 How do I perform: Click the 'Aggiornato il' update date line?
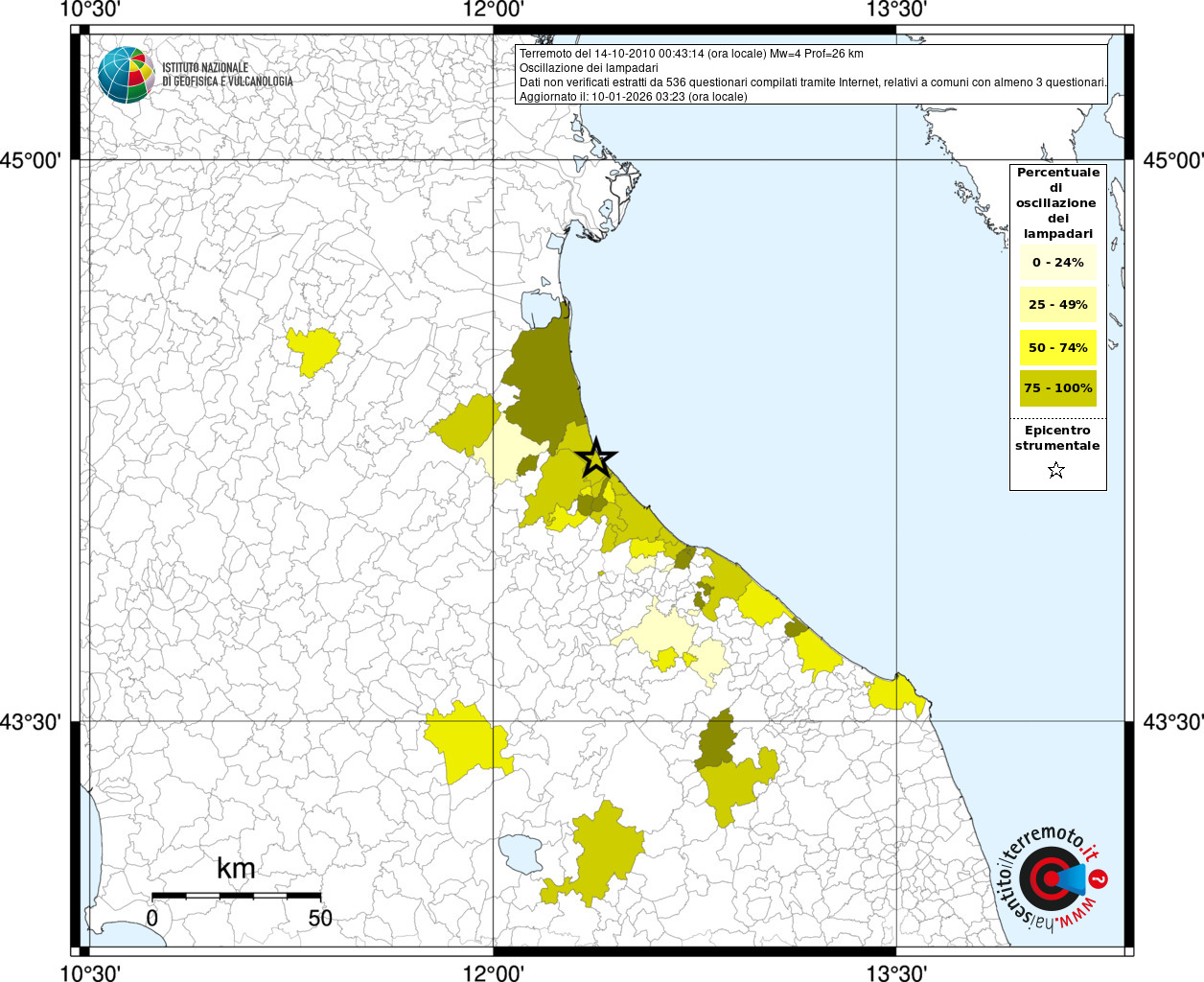(633, 97)
